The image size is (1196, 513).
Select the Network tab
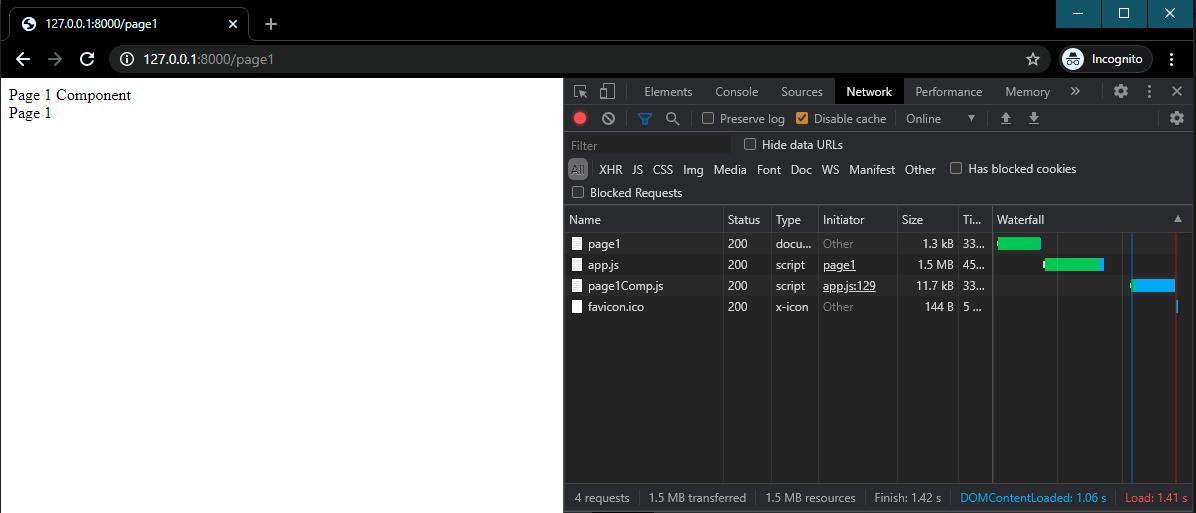(869, 91)
